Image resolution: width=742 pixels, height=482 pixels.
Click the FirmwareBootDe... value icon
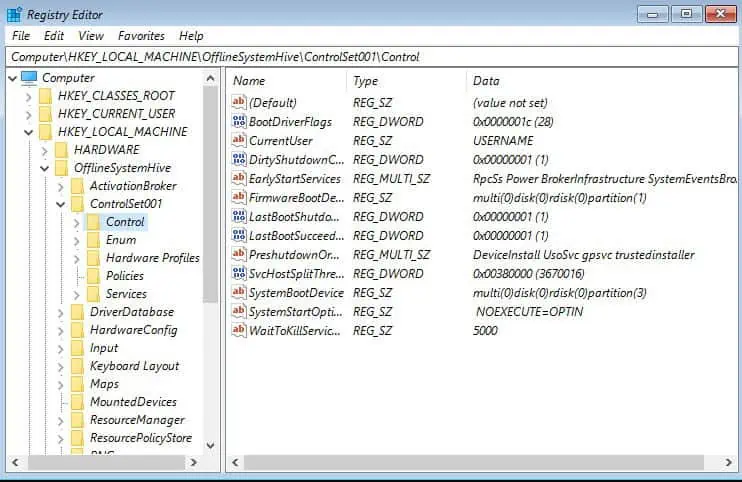[x=239, y=197]
